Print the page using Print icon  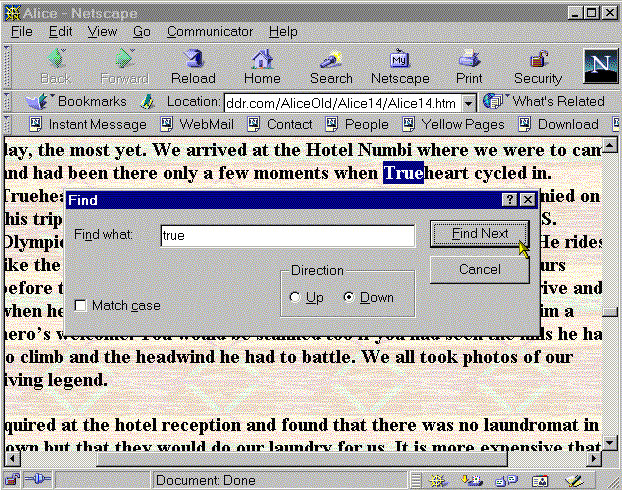pos(469,66)
